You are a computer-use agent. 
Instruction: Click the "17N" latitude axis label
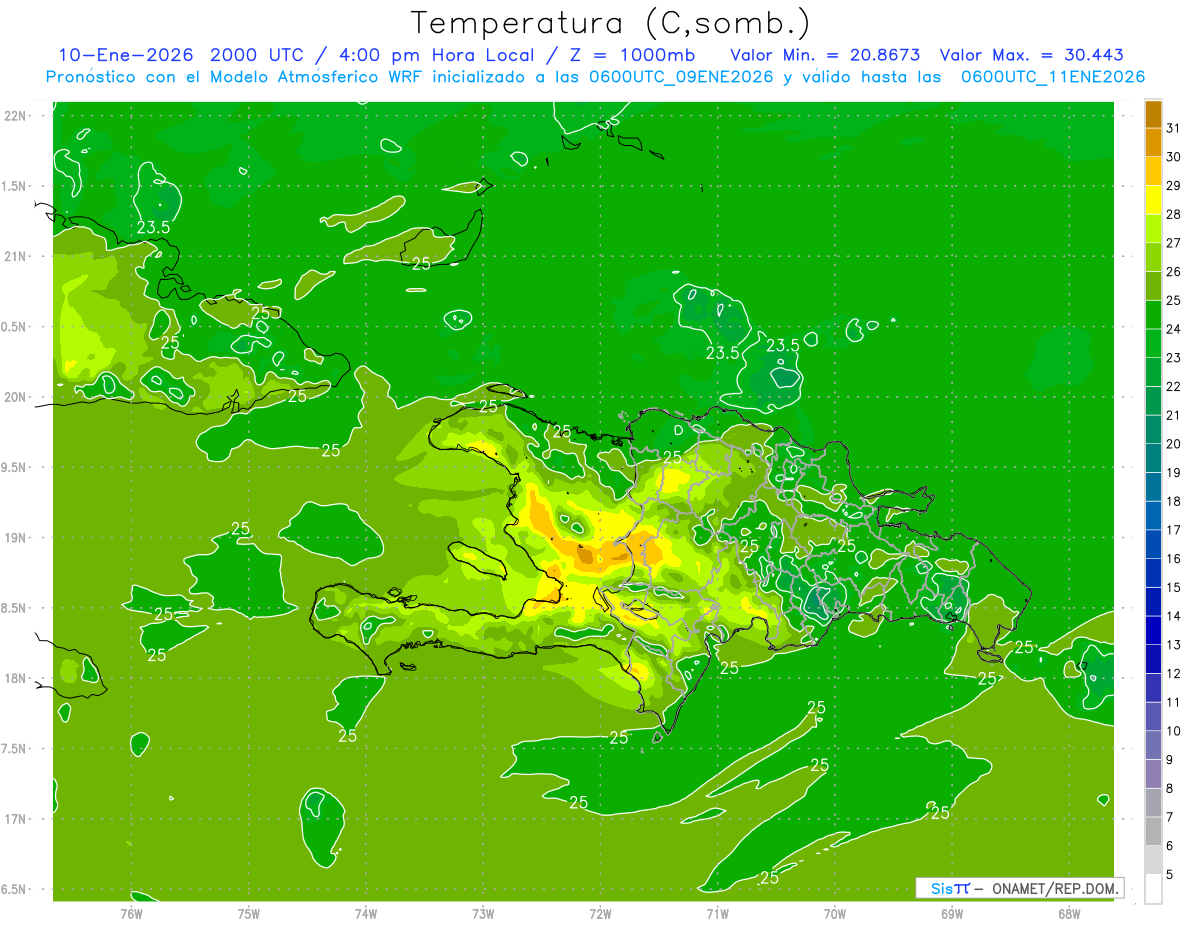(x=16, y=819)
